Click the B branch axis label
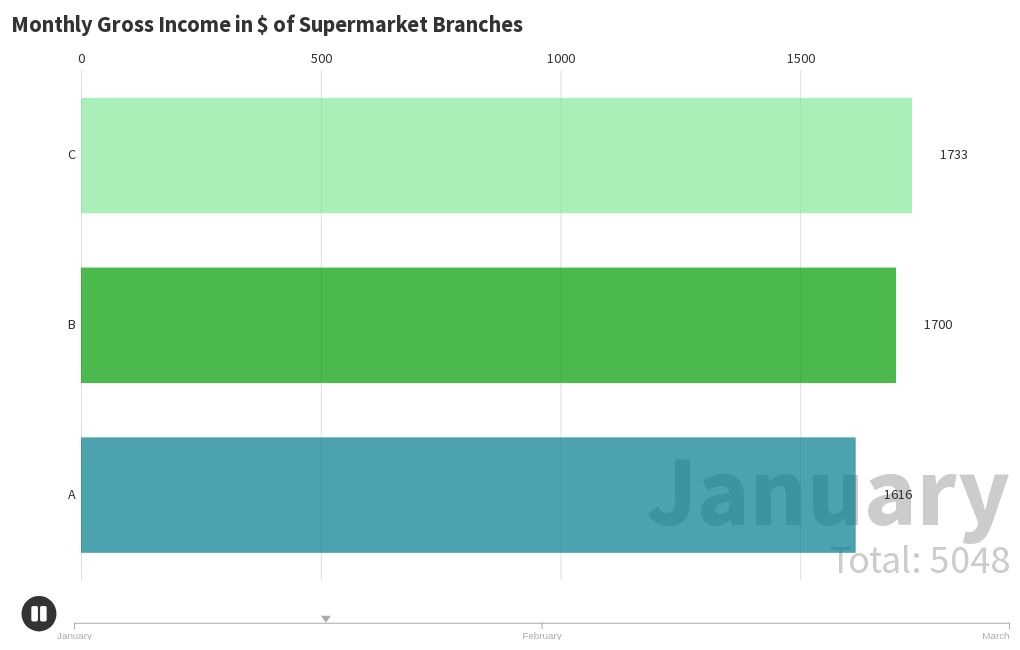Viewport: 1020px width, 650px height. 72,325
